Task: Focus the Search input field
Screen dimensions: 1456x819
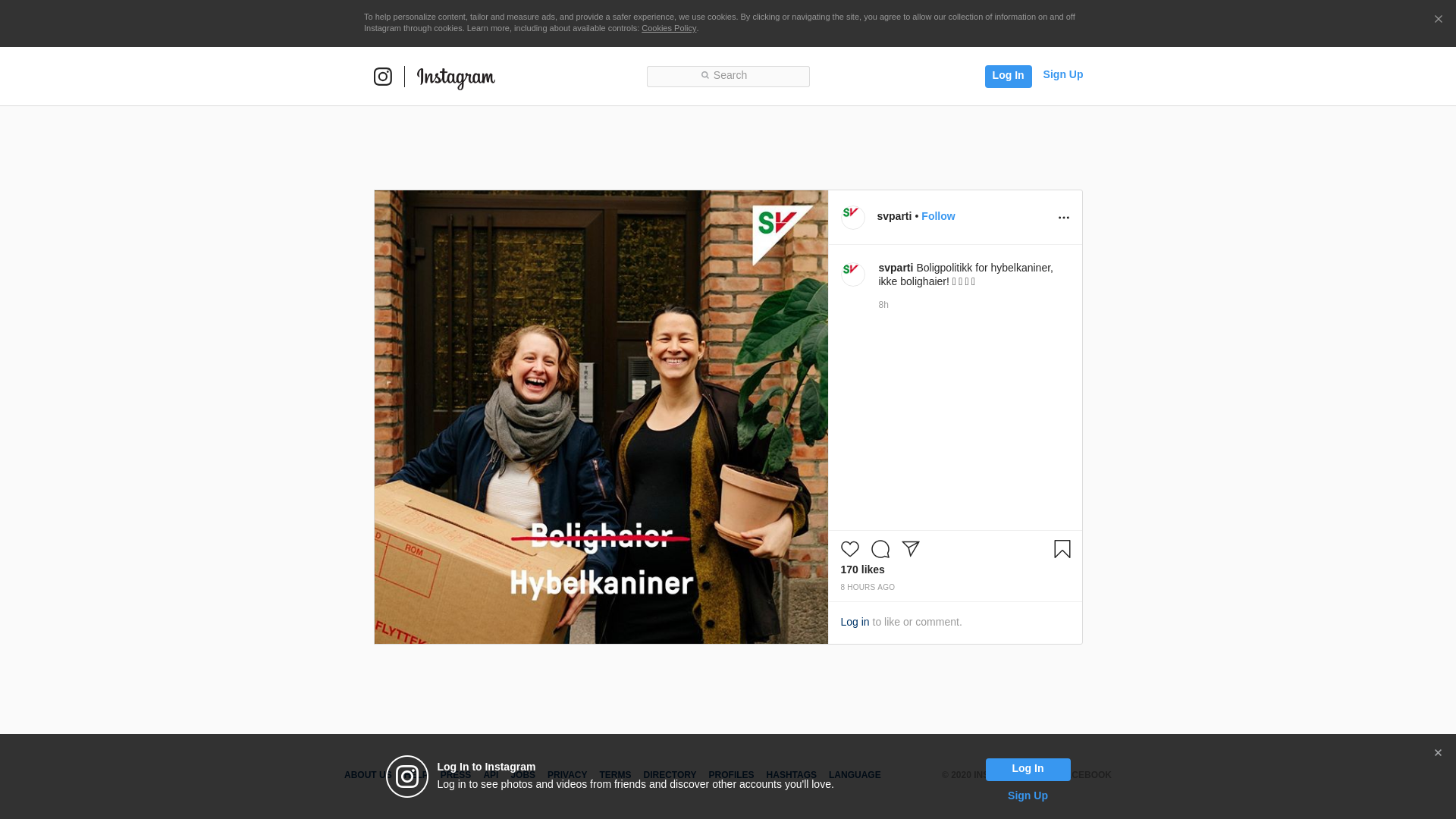Action: (728, 76)
